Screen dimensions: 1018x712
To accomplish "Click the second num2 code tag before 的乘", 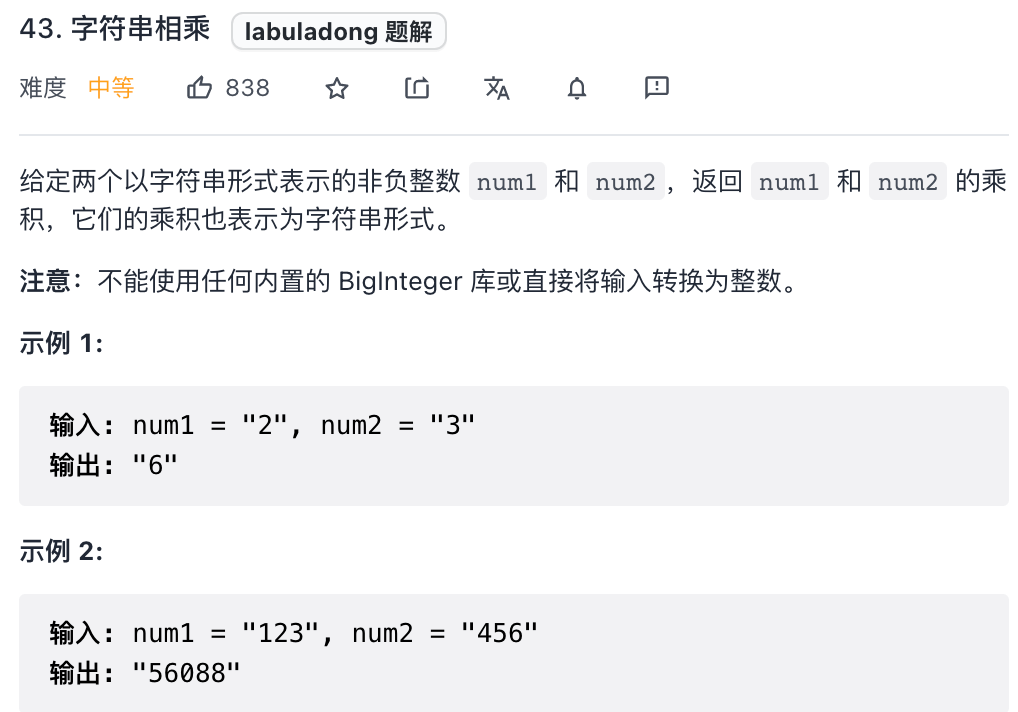I will tap(908, 181).
